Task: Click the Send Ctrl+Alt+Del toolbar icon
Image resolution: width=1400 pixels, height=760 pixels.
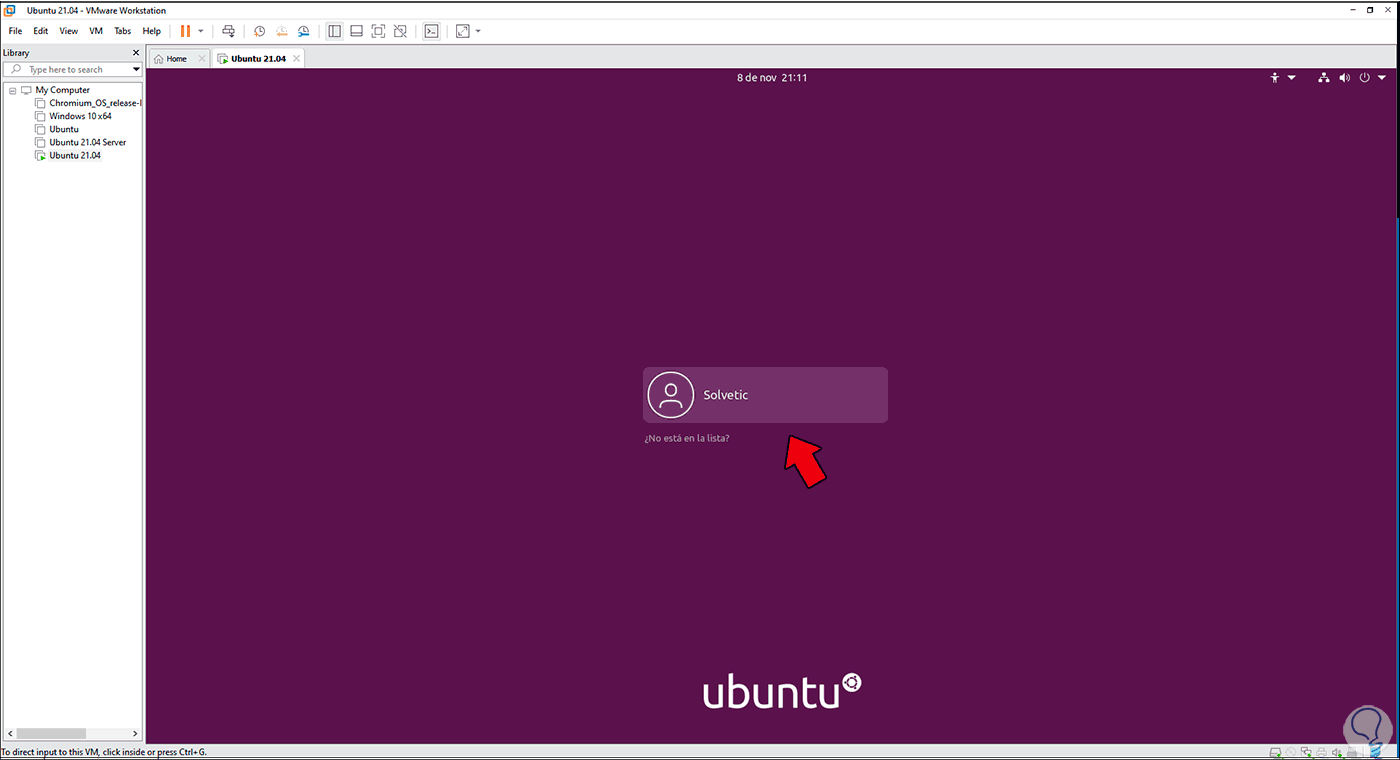Action: pos(228,31)
